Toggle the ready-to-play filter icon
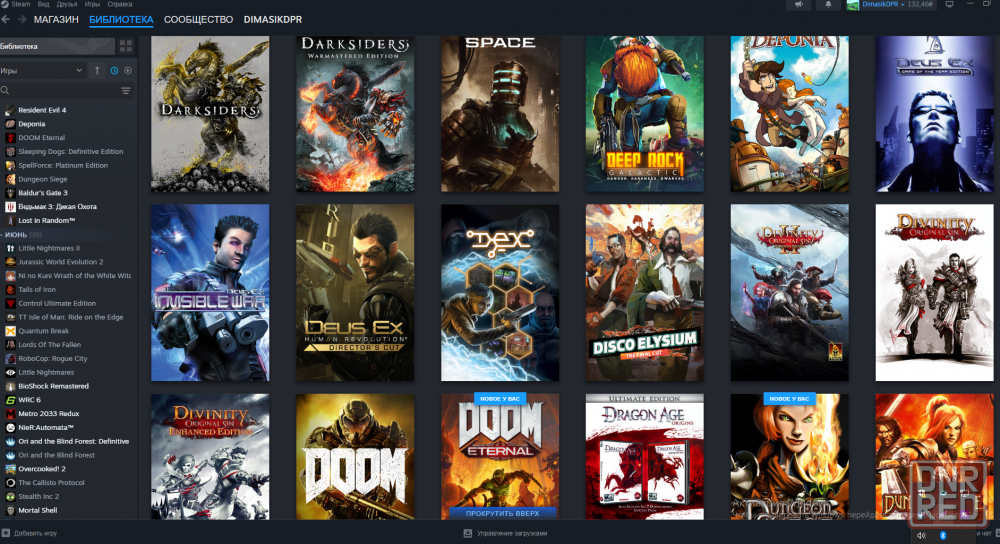This screenshot has width=1000, height=544. [x=128, y=71]
